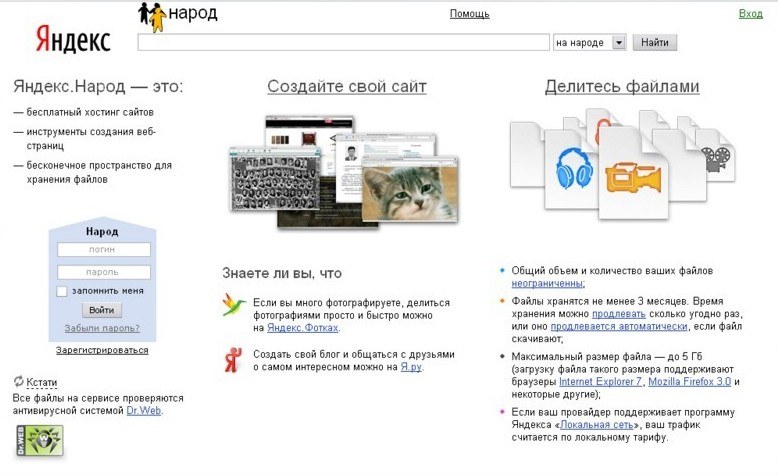Click the Найти search button

(654, 43)
